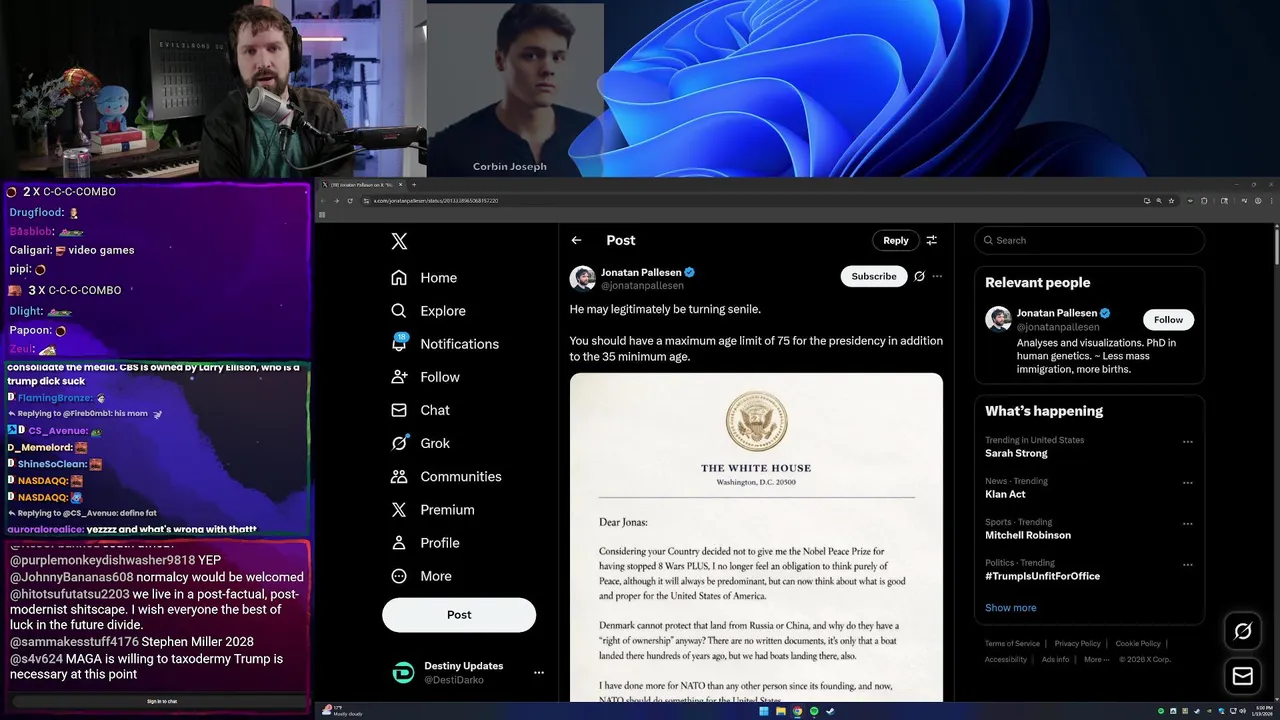
Task: Open Profile in the X sidebar
Action: click(425, 542)
